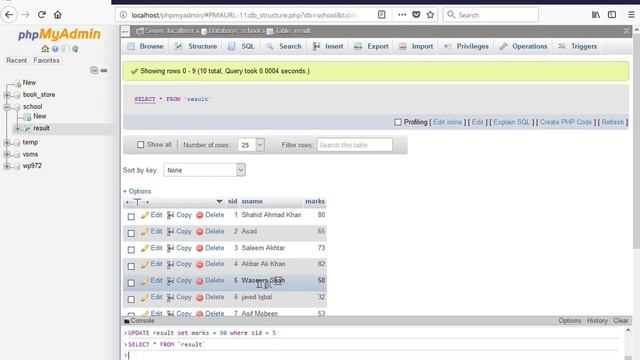The height and width of the screenshot is (360, 640).
Task: Click Copy icon for Waseem row
Action: [x=170, y=281]
